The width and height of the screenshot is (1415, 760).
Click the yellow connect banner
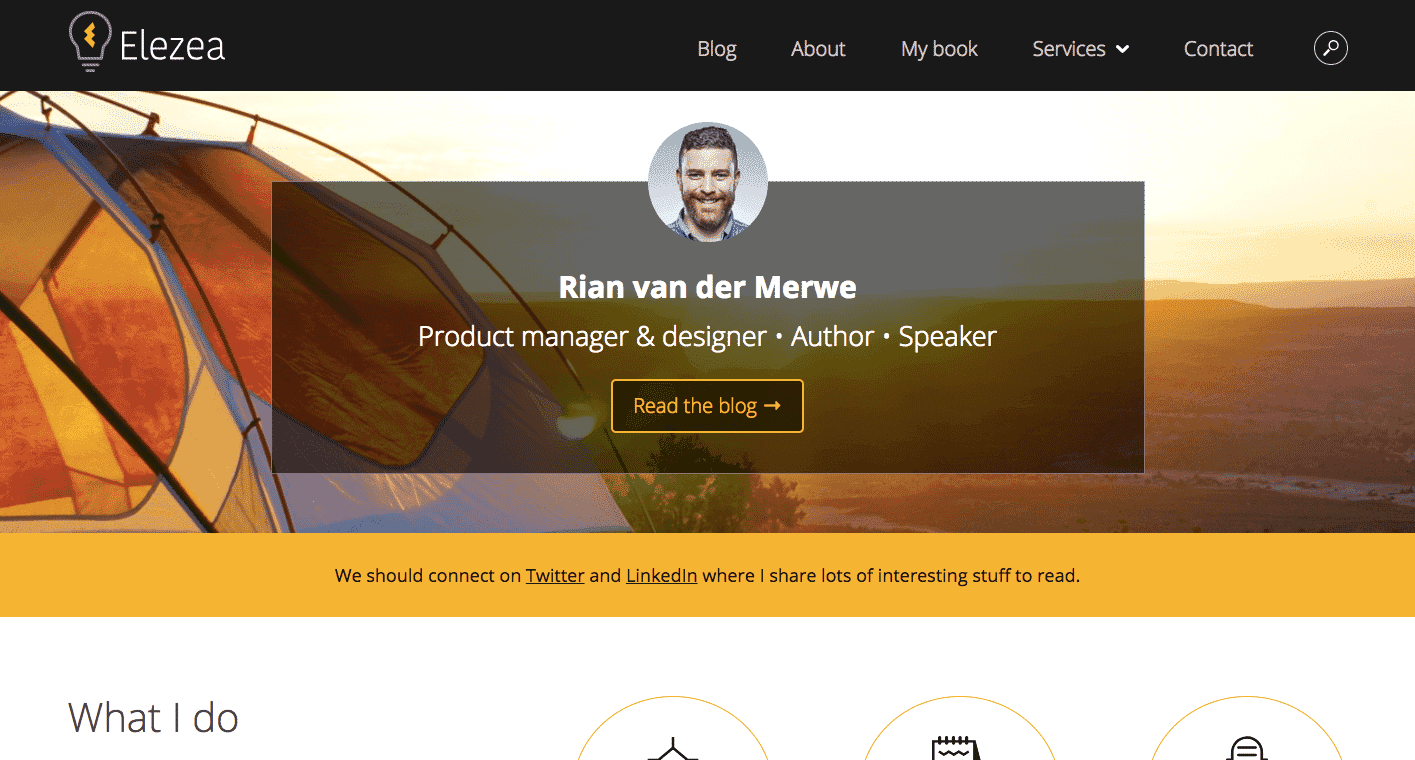[707, 575]
